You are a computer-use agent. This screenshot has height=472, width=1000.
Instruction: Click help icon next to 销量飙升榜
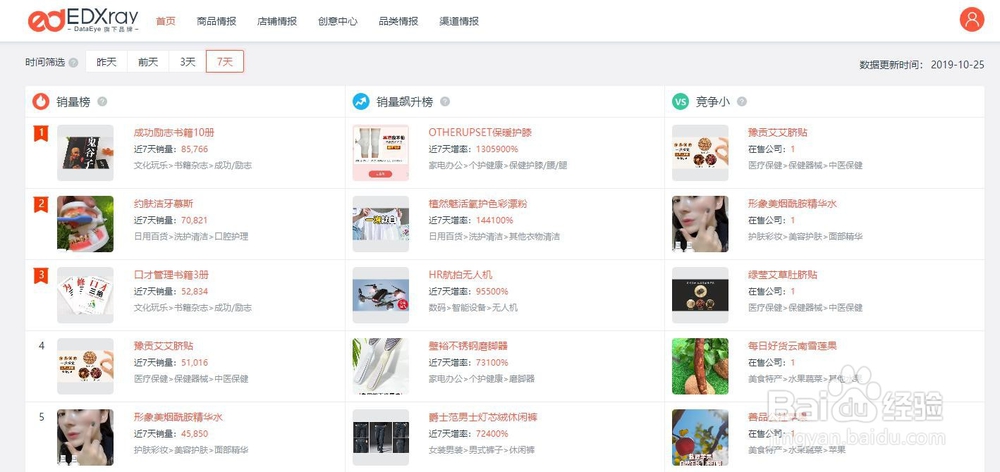(x=445, y=101)
